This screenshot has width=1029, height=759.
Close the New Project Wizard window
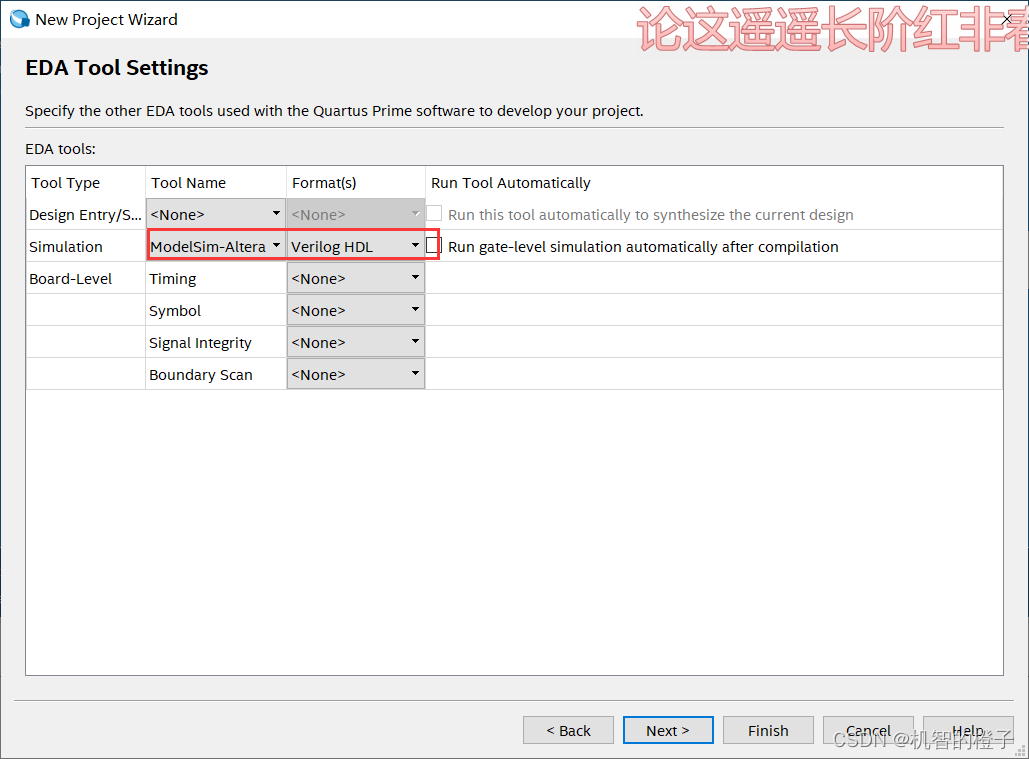pos(1009,19)
